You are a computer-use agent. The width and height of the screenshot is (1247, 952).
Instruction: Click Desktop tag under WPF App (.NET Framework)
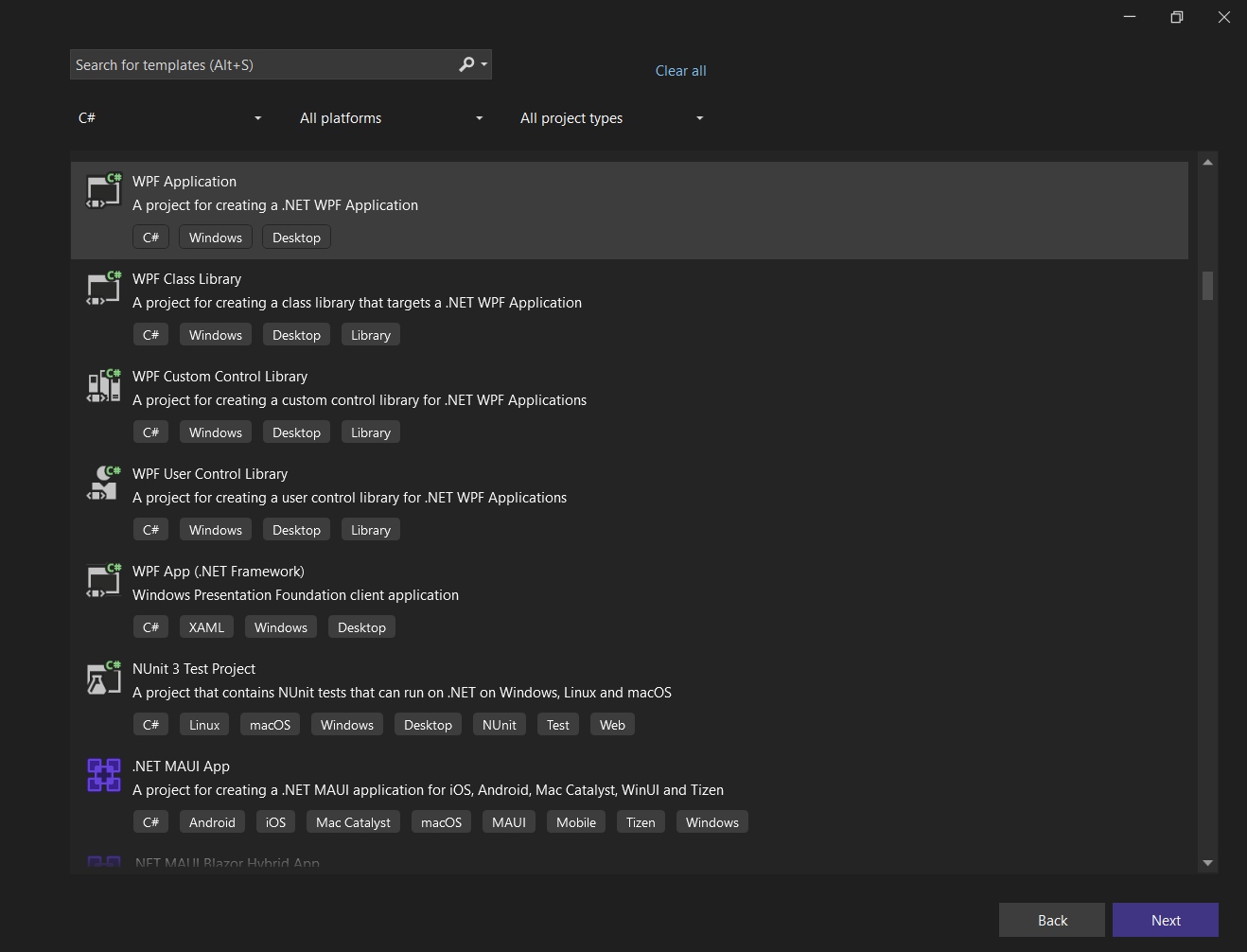click(361, 627)
